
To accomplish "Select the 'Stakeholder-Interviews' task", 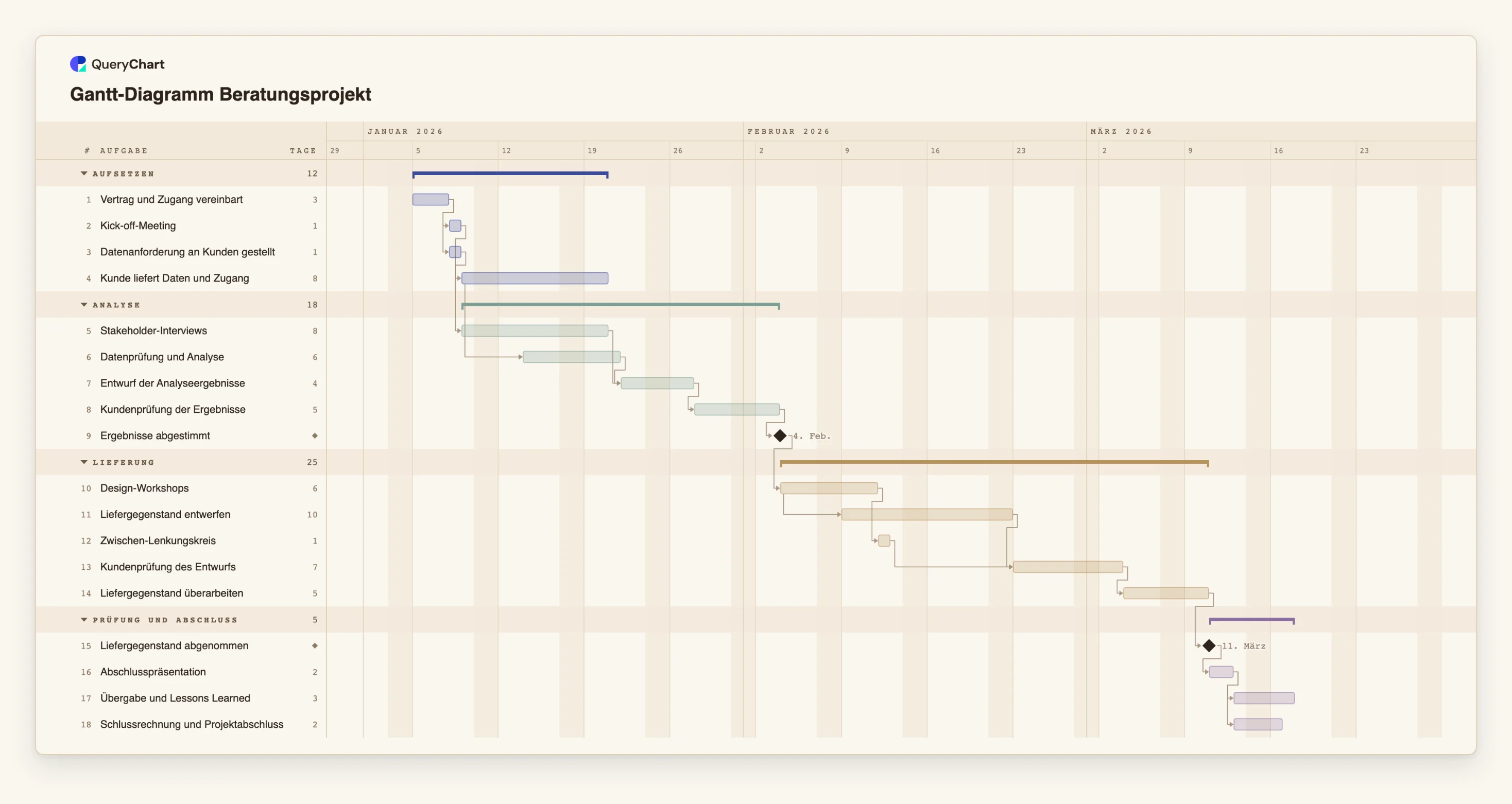I will coord(153,331).
